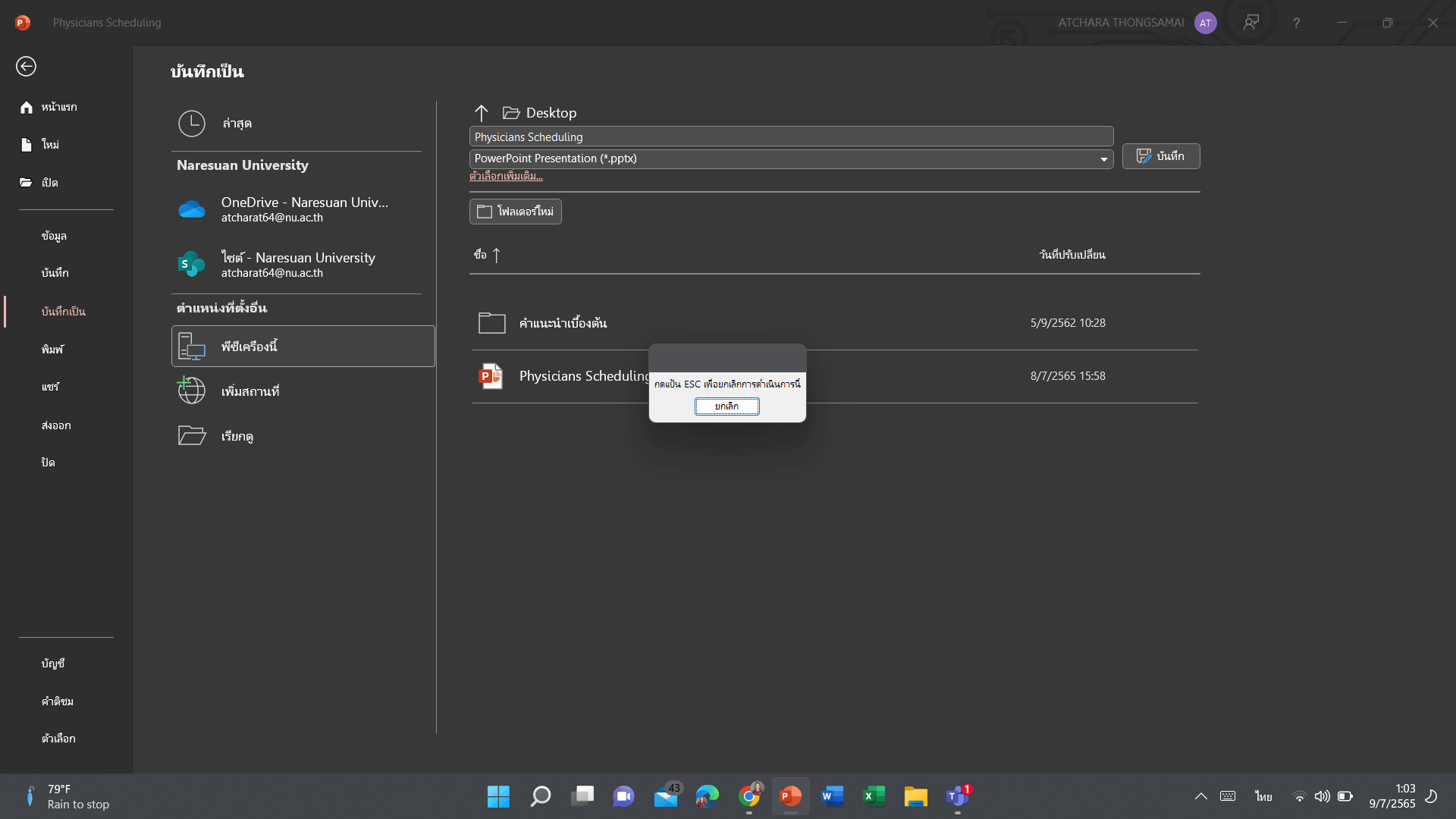Click the up-folder arrow beside Desktop

pyautogui.click(x=482, y=113)
